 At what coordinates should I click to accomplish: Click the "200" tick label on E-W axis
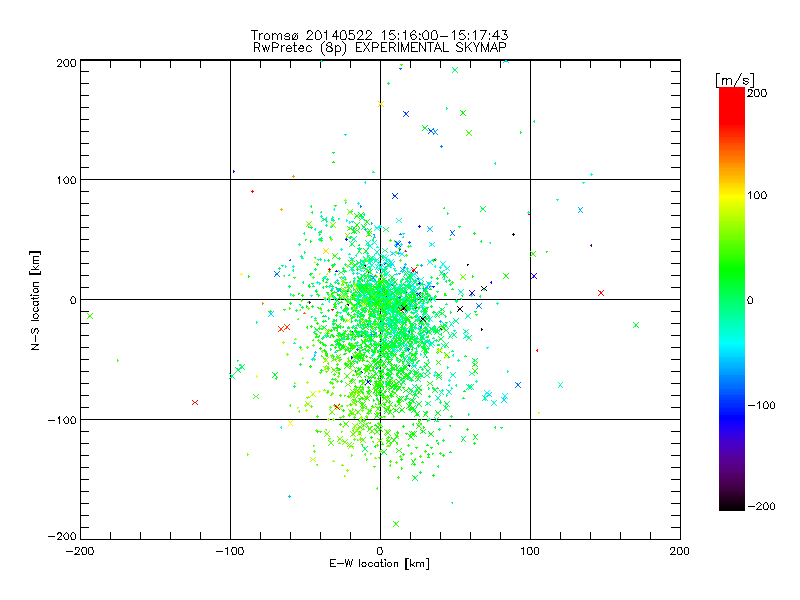(680, 551)
